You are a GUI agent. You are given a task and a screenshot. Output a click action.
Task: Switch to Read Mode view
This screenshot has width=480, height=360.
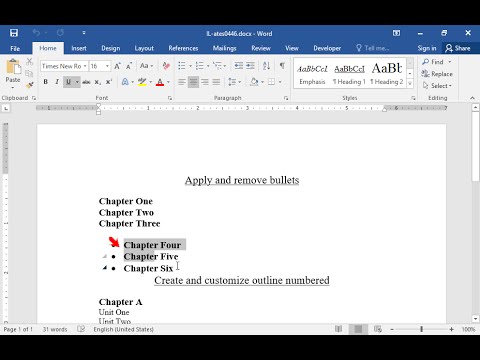[338, 329]
